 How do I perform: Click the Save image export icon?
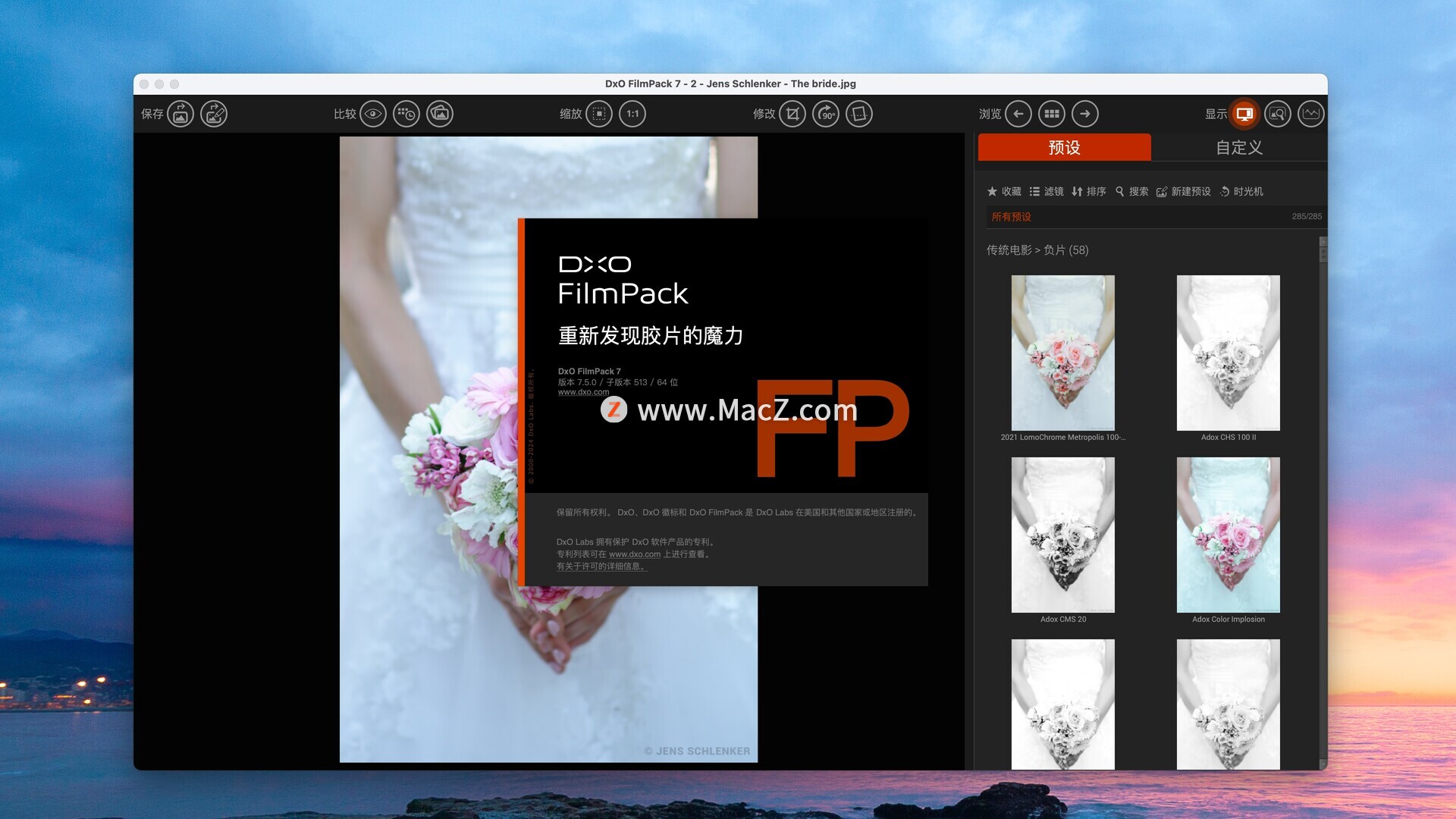click(x=180, y=114)
